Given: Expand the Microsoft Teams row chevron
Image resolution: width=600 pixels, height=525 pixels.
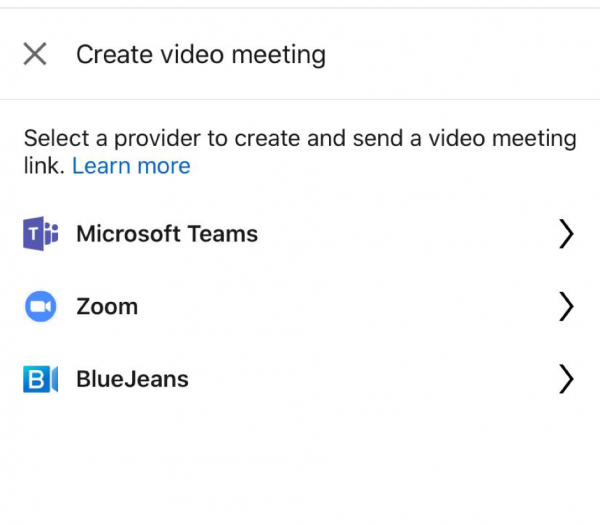Looking at the screenshot, I should (x=566, y=233).
